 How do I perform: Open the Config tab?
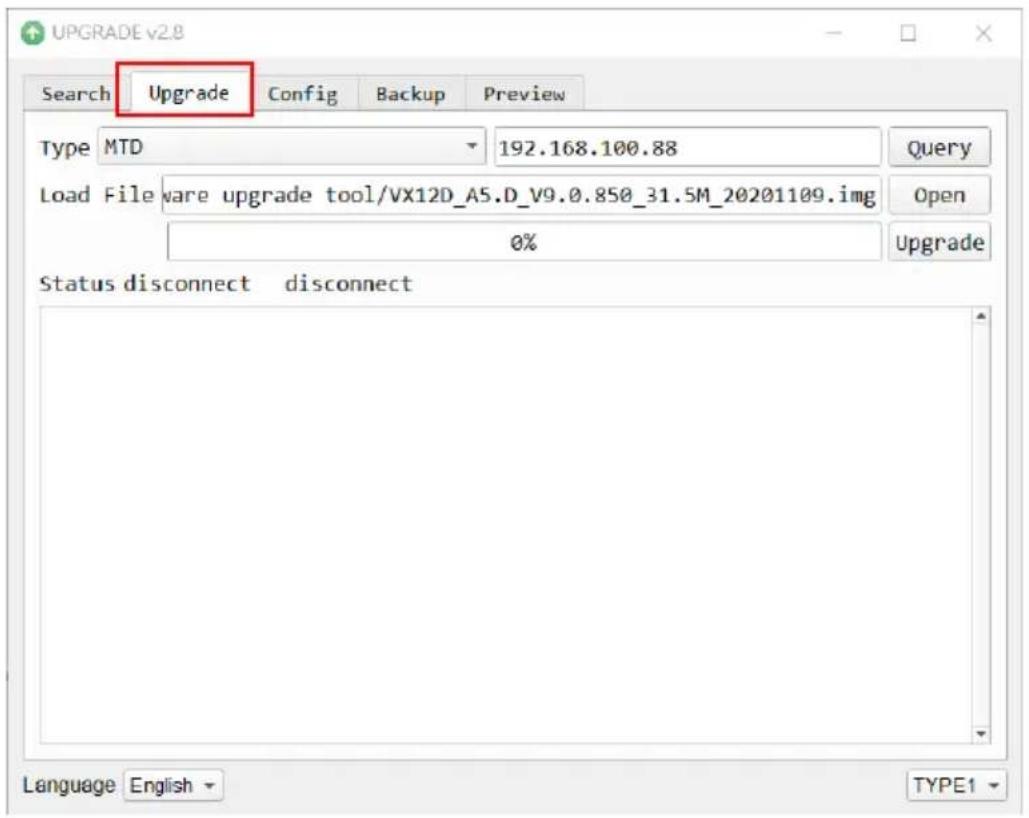303,94
